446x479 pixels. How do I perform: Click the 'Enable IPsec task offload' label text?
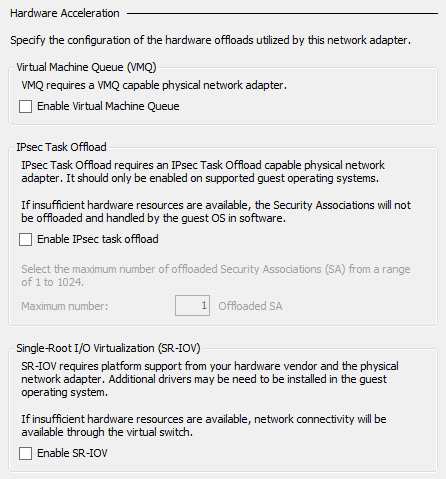pyautogui.click(x=98, y=239)
